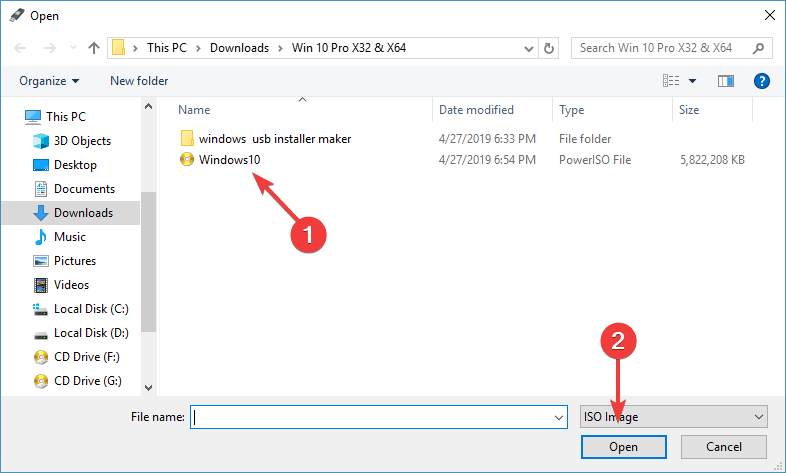This screenshot has height=473, width=786.
Task: Go forward using the Forward arrow
Action: (x=50, y=48)
